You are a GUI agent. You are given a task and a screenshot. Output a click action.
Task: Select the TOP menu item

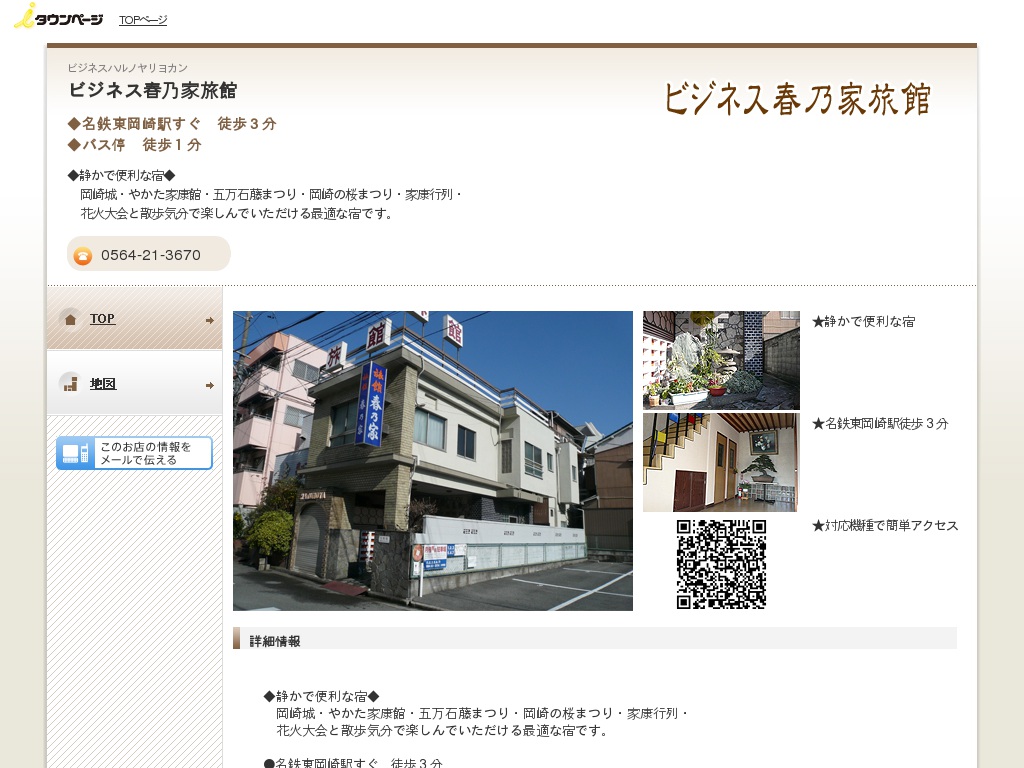pyautogui.click(x=103, y=319)
